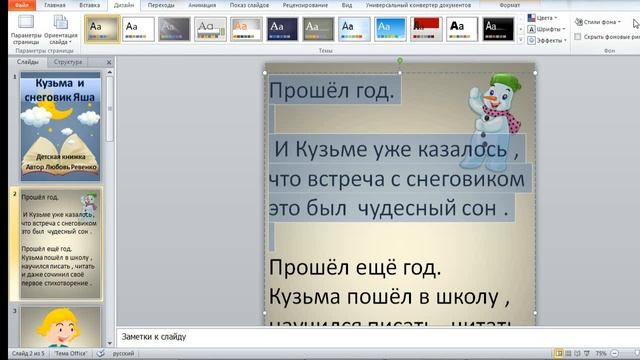Switch to the Вид ribbon tab
Image resolution: width=640 pixels, height=360 pixels.
[x=347, y=5]
